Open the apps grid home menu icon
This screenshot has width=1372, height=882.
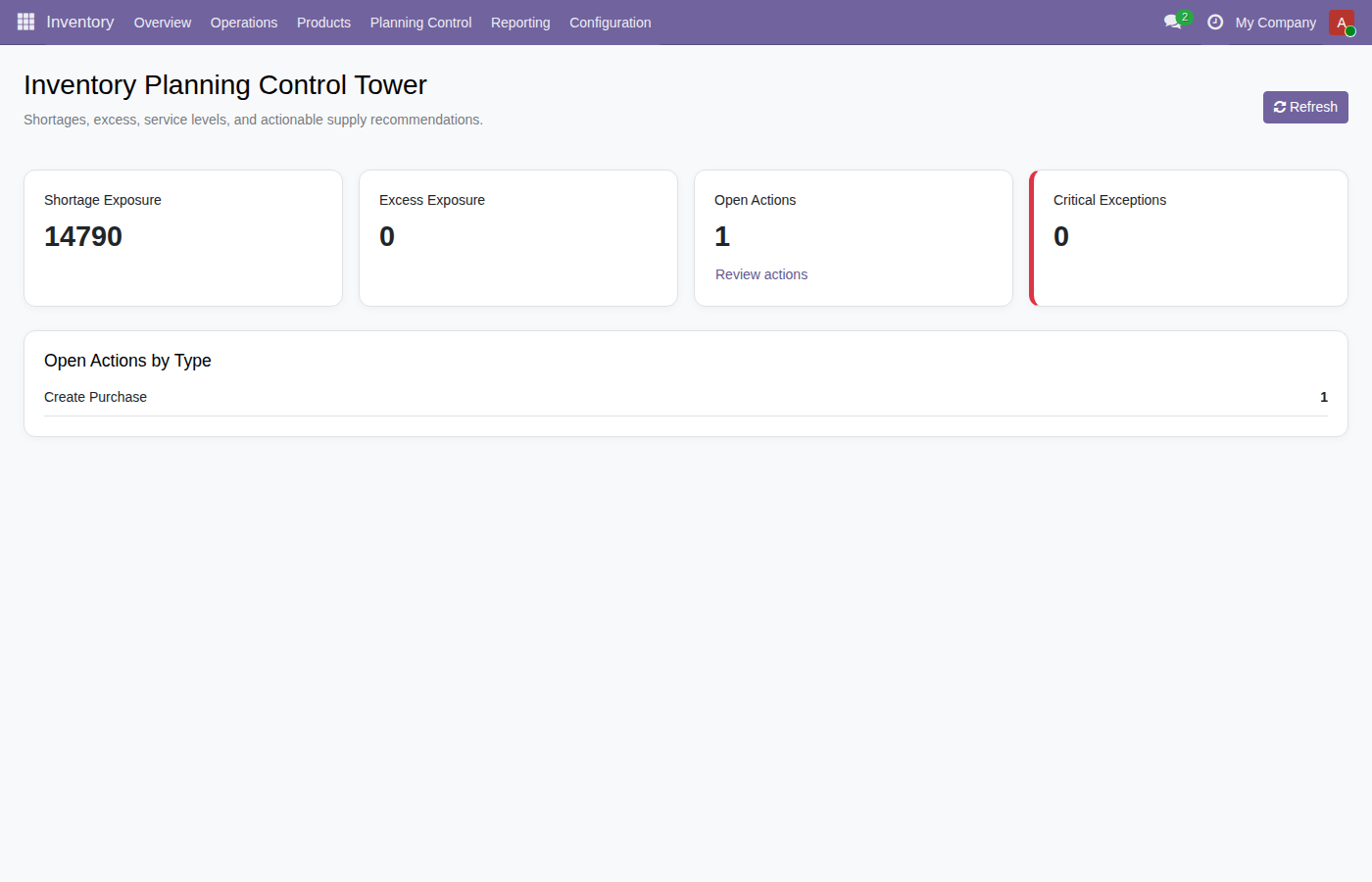pyautogui.click(x=25, y=22)
